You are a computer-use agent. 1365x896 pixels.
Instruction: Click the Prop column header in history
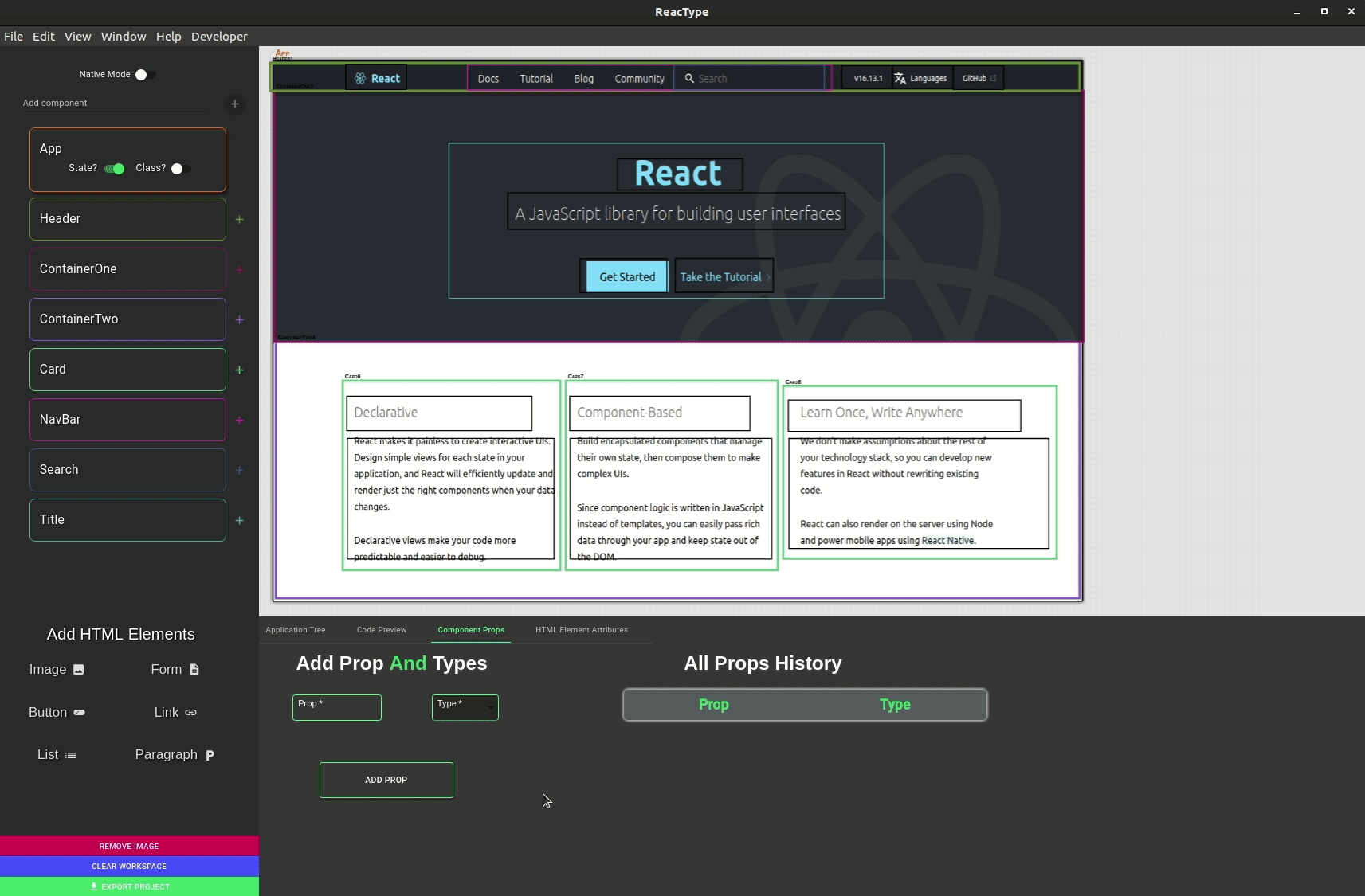tap(714, 705)
